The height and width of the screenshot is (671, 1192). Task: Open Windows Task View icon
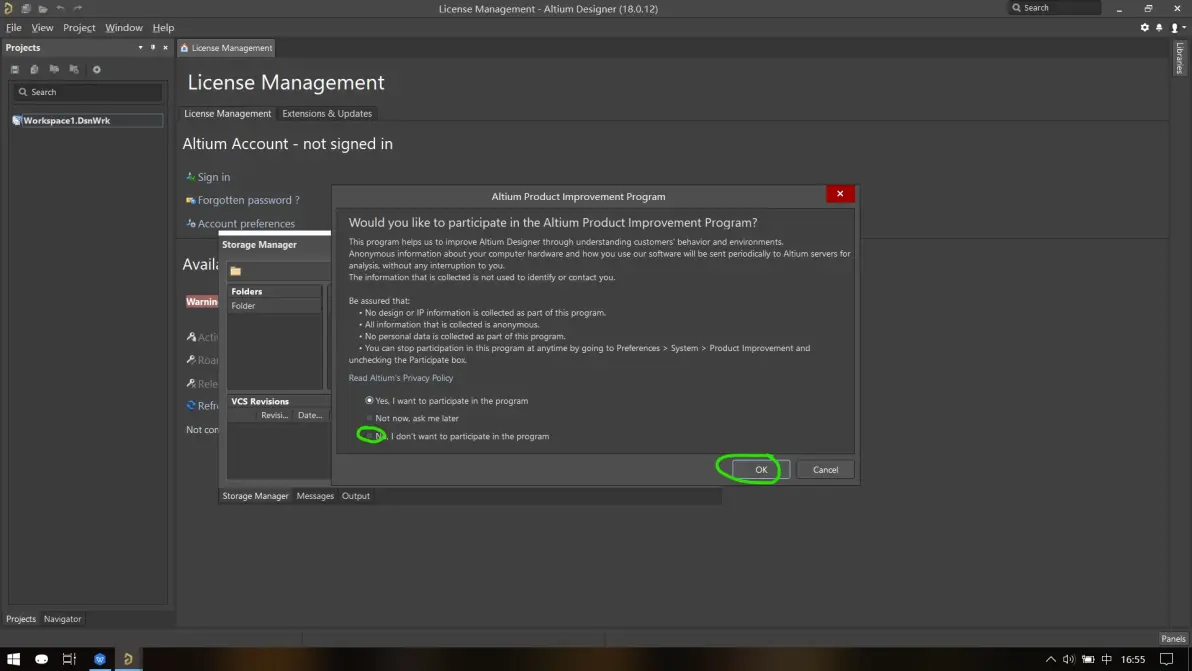69,659
